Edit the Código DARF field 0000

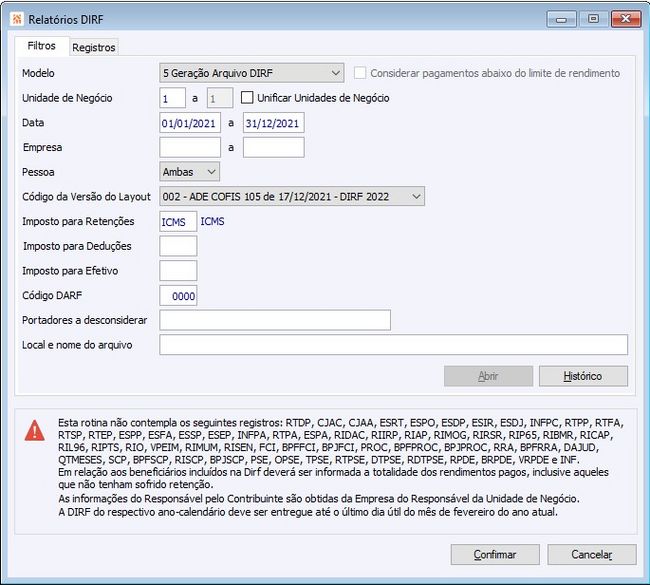[178, 296]
